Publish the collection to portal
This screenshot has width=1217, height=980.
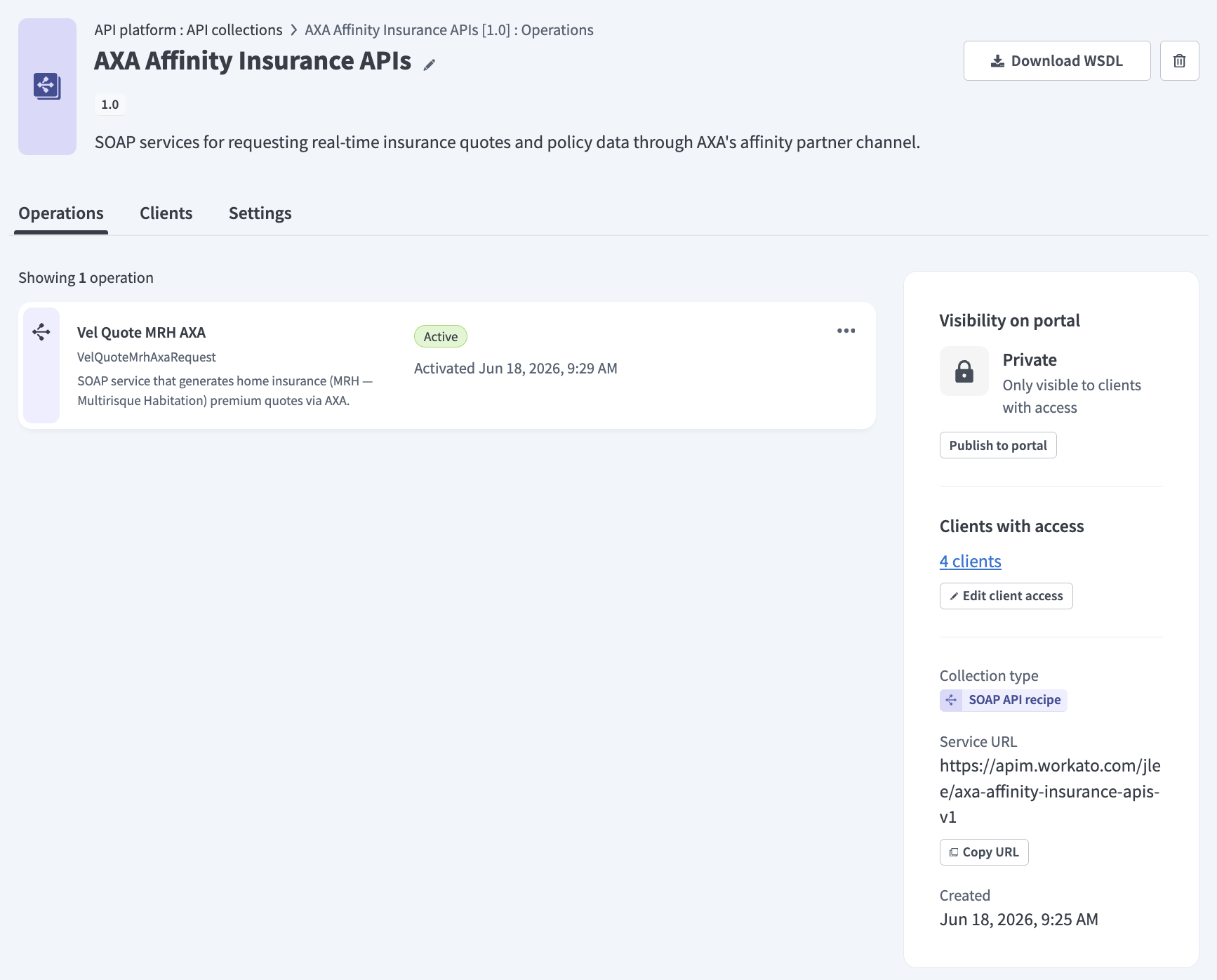click(998, 446)
